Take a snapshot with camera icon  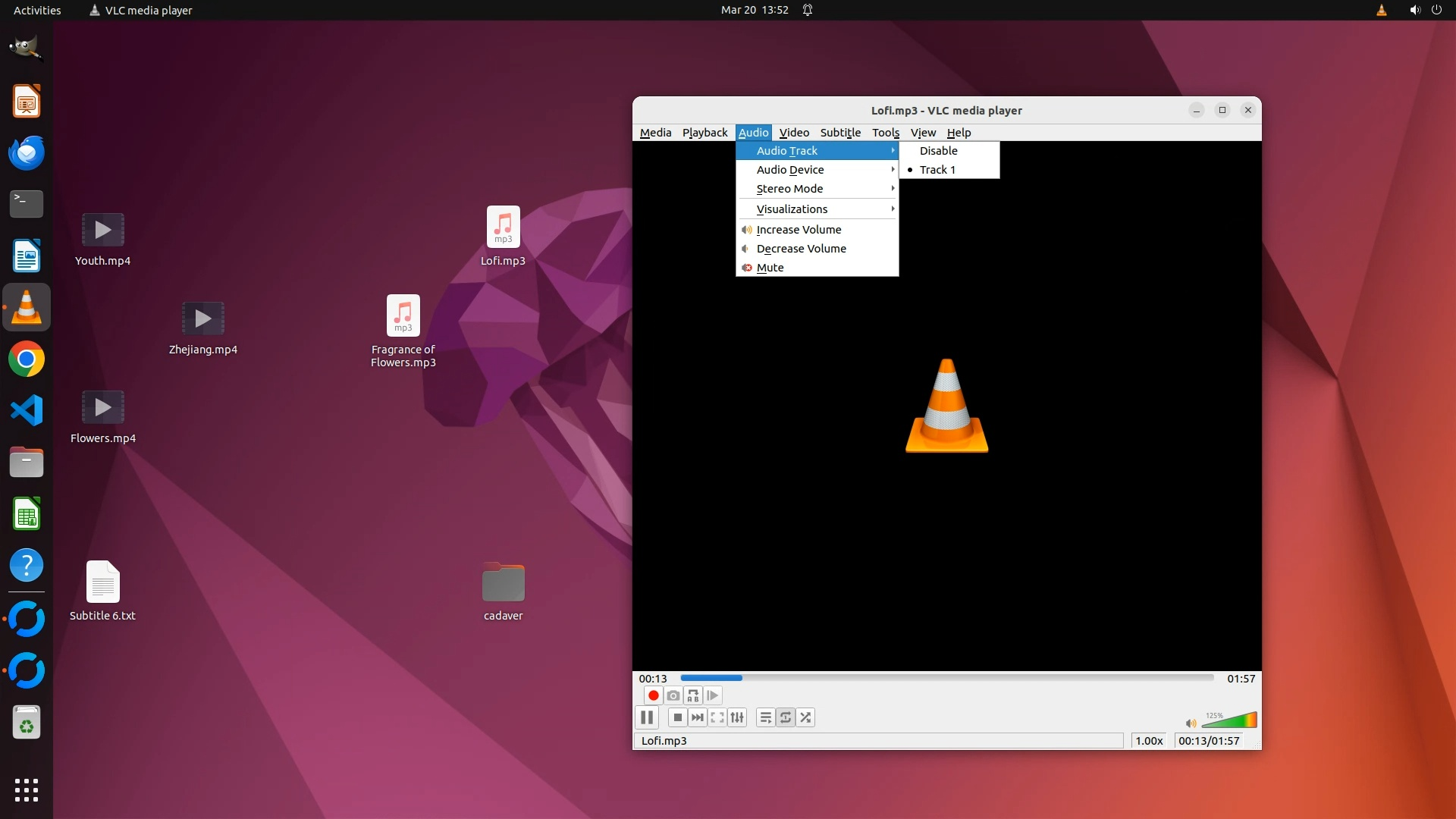pos(673,695)
